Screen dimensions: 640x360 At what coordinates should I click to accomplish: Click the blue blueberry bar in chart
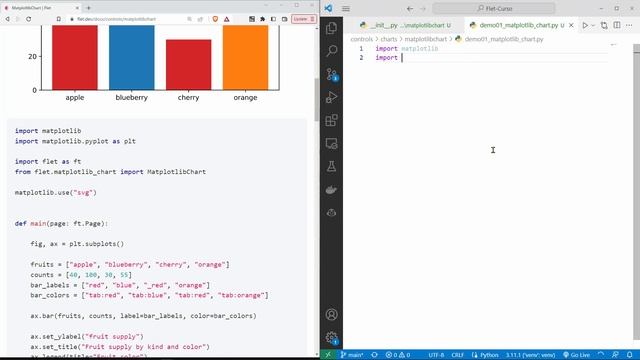click(131, 57)
